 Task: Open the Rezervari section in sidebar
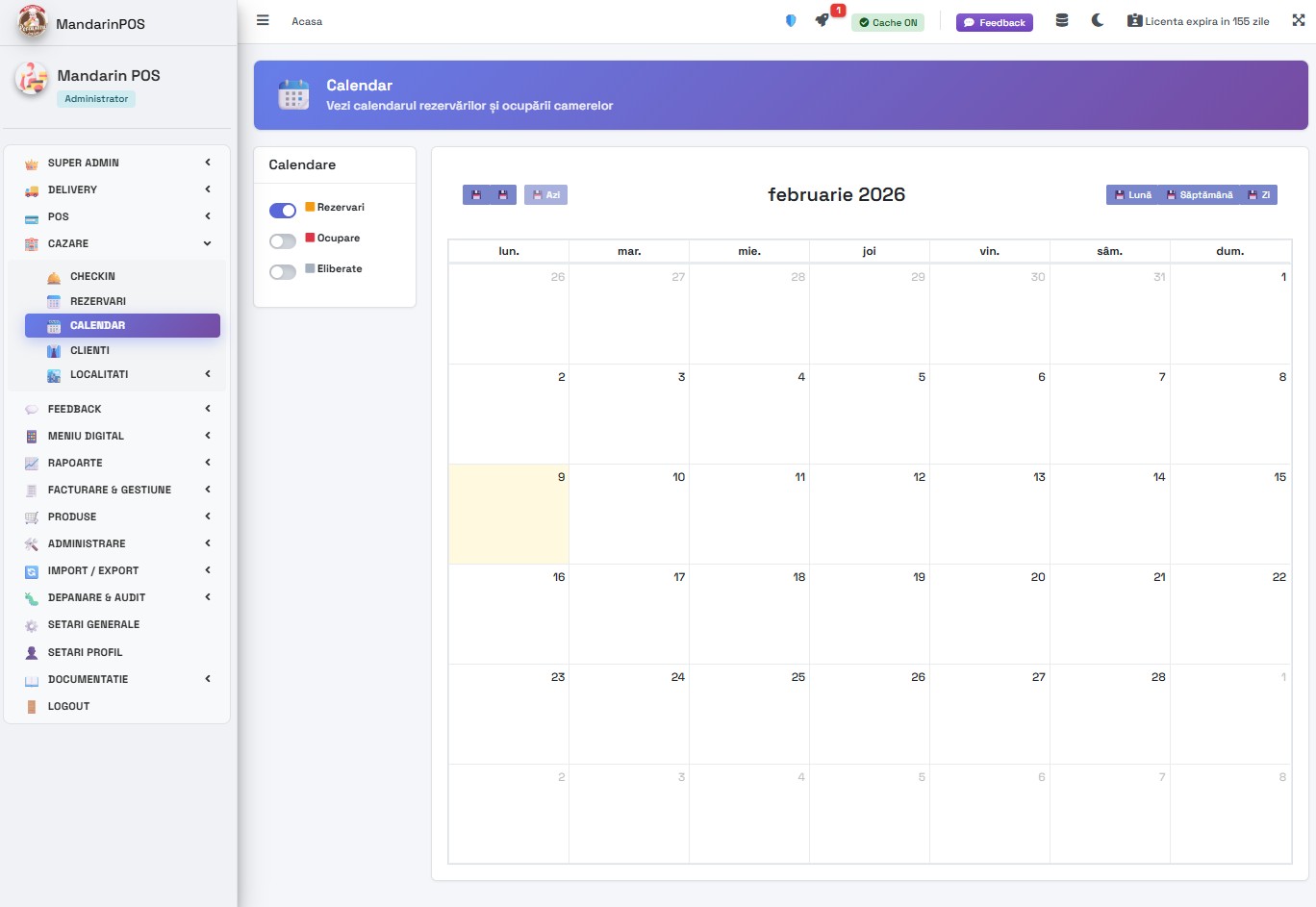point(99,301)
